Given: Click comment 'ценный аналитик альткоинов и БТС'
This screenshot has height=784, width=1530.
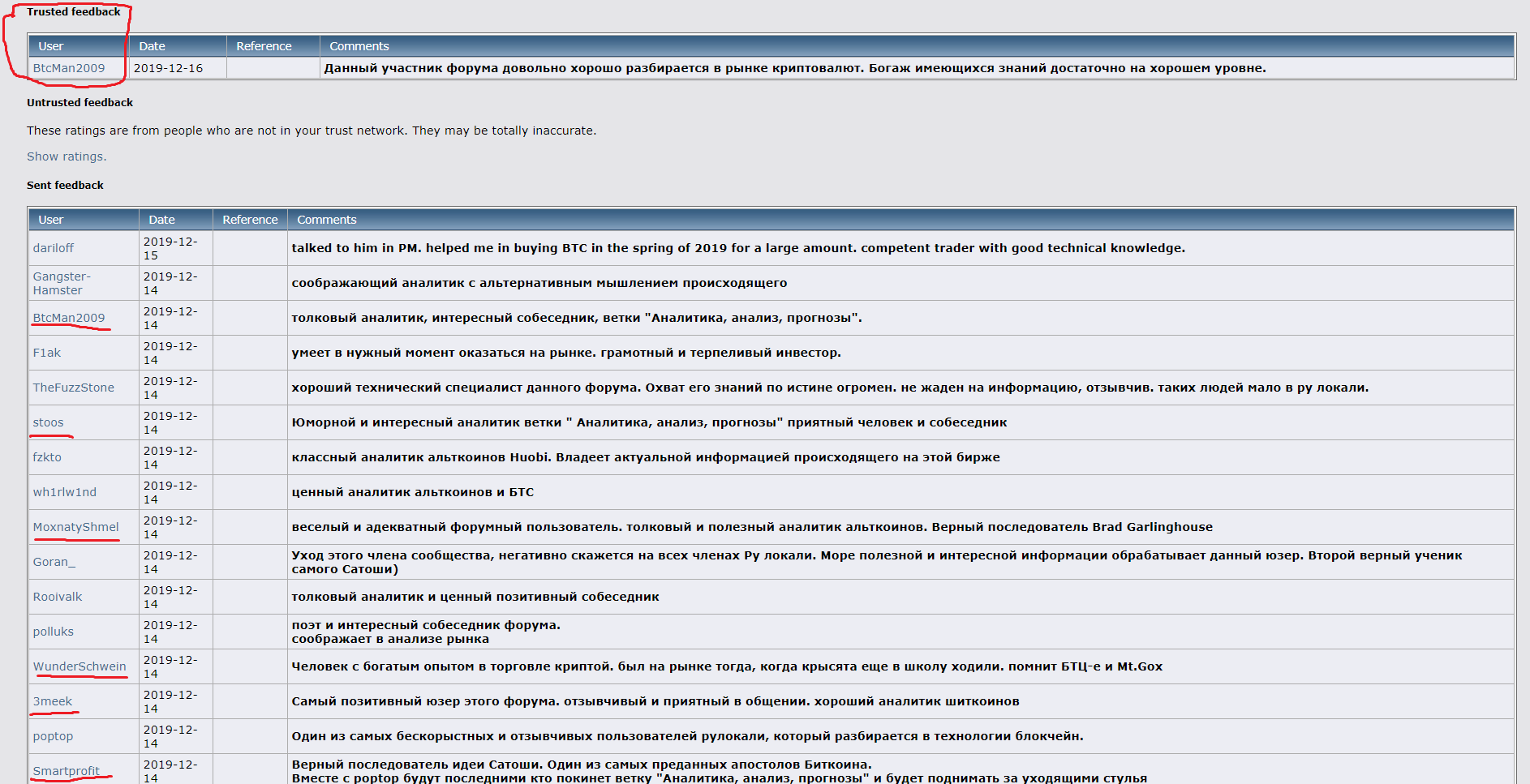Looking at the screenshot, I should [413, 492].
